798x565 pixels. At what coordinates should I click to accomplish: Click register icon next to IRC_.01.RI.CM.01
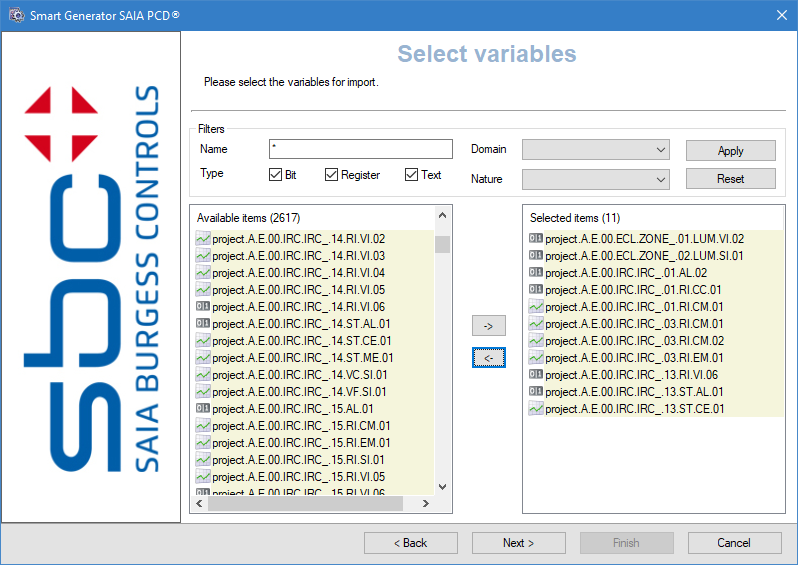pyautogui.click(x=536, y=307)
